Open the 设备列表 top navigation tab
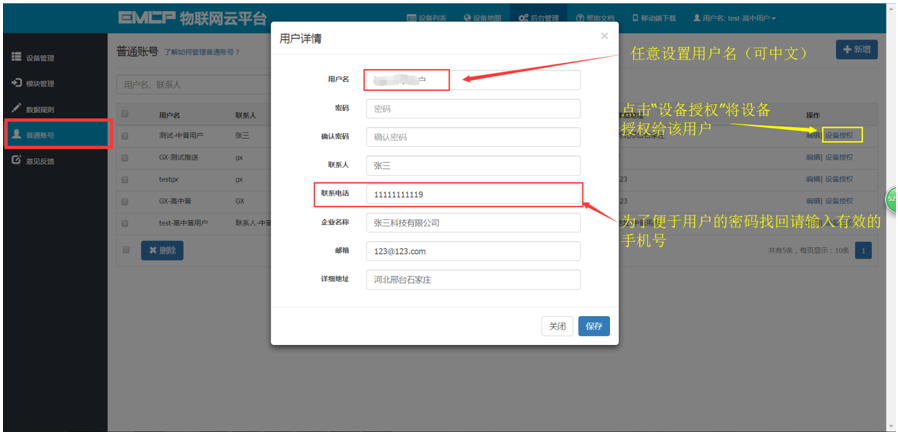Screen dimensions: 898x435 click(x=427, y=18)
